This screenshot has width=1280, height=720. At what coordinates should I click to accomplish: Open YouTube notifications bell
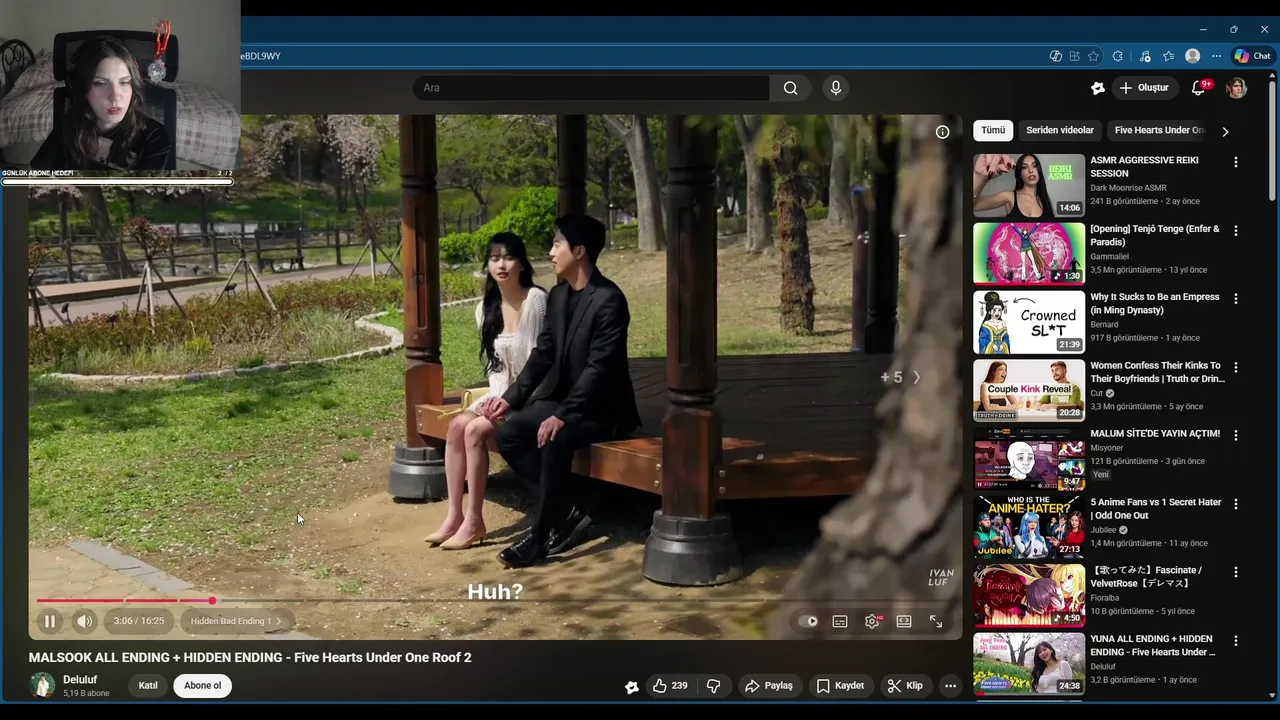(1198, 88)
